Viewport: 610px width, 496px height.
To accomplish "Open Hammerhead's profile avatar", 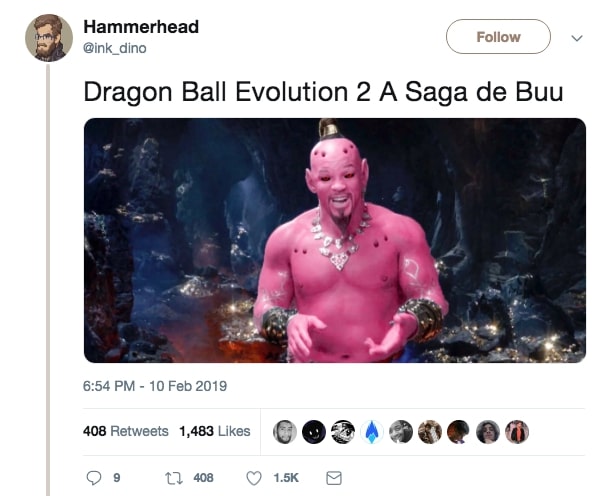I will pos(49,38).
